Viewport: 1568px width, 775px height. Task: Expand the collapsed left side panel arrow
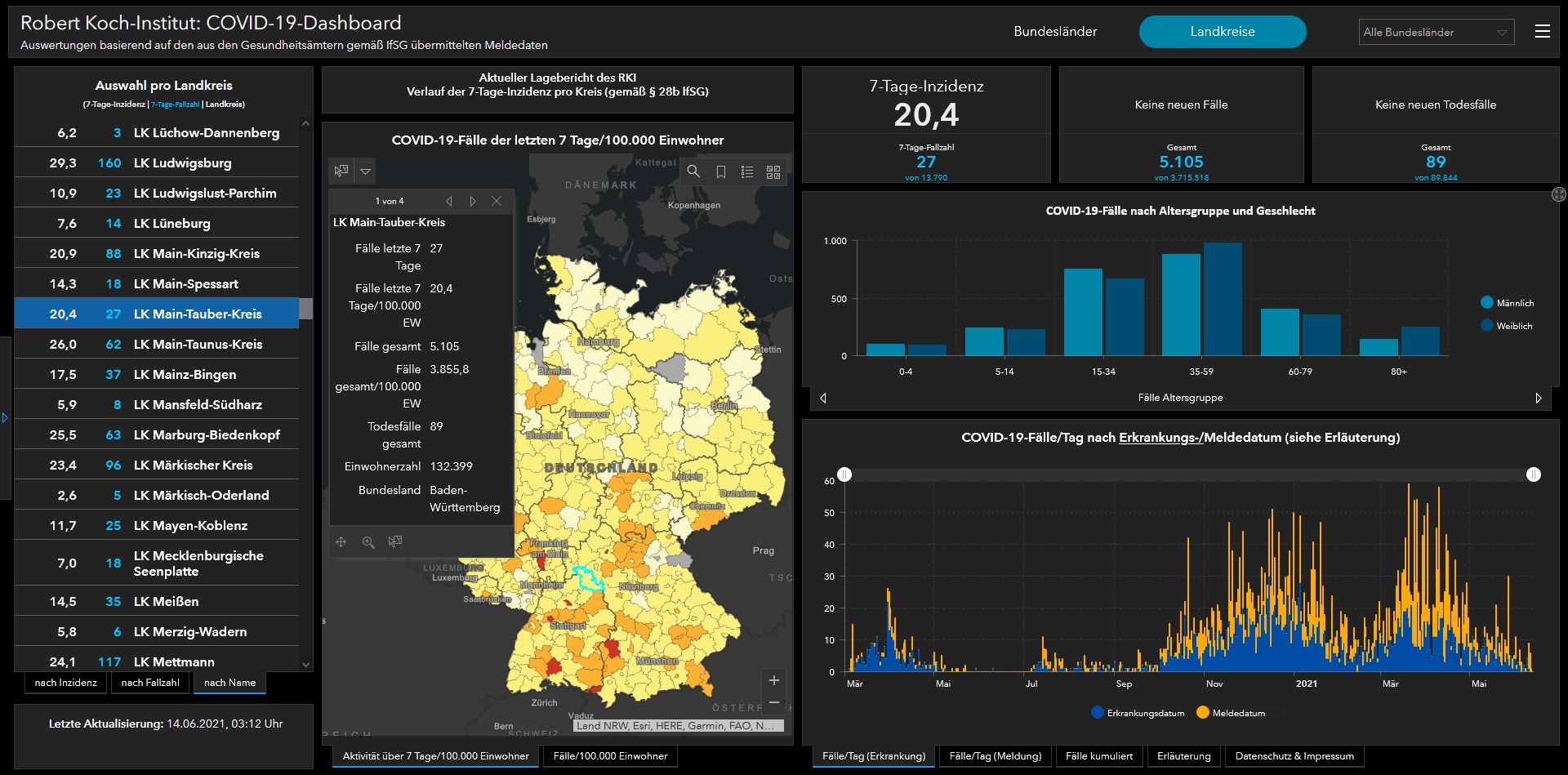pyautogui.click(x=5, y=418)
